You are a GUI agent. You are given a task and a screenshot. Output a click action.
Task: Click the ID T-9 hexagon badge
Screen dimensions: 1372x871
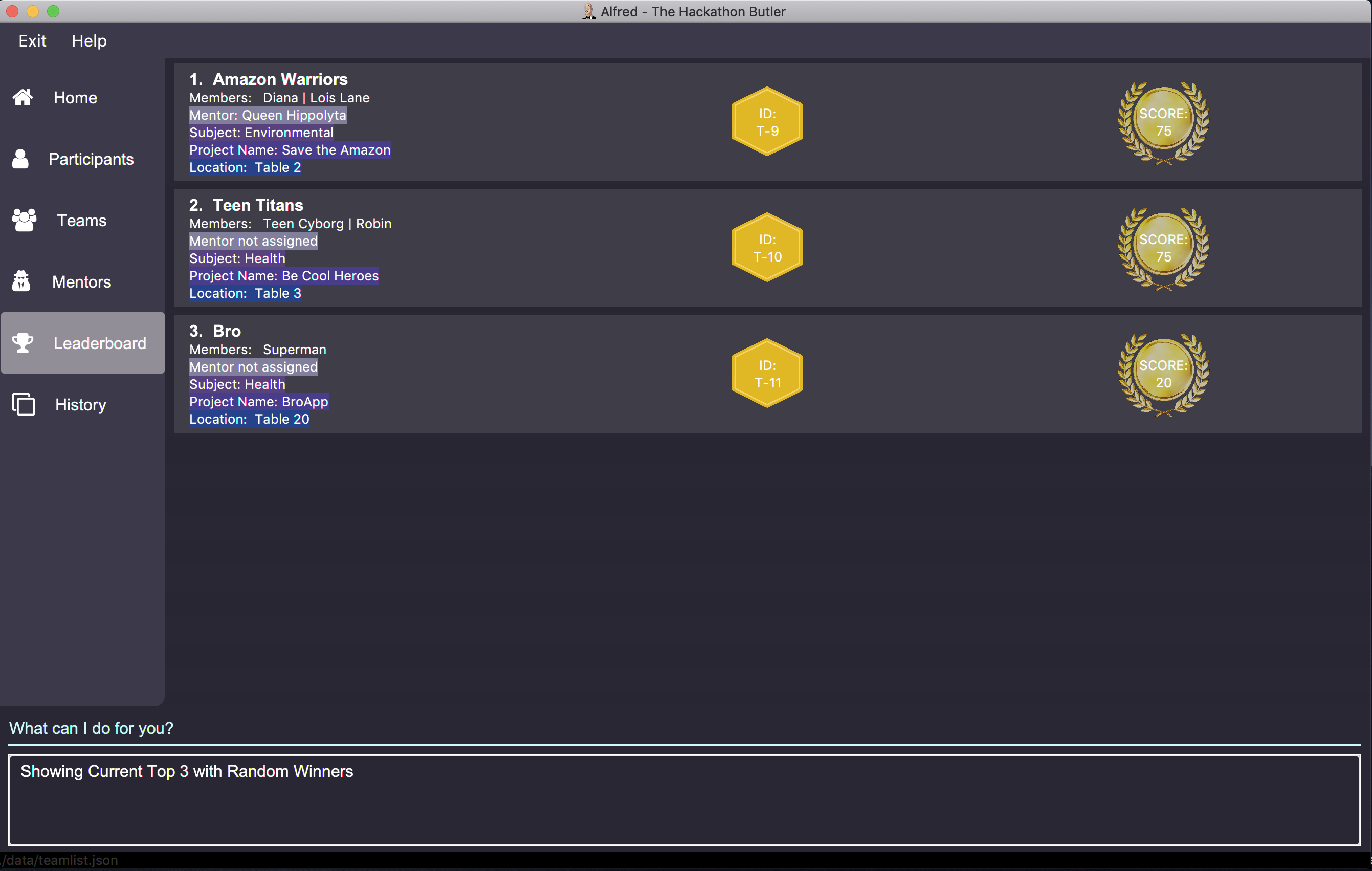tap(767, 121)
